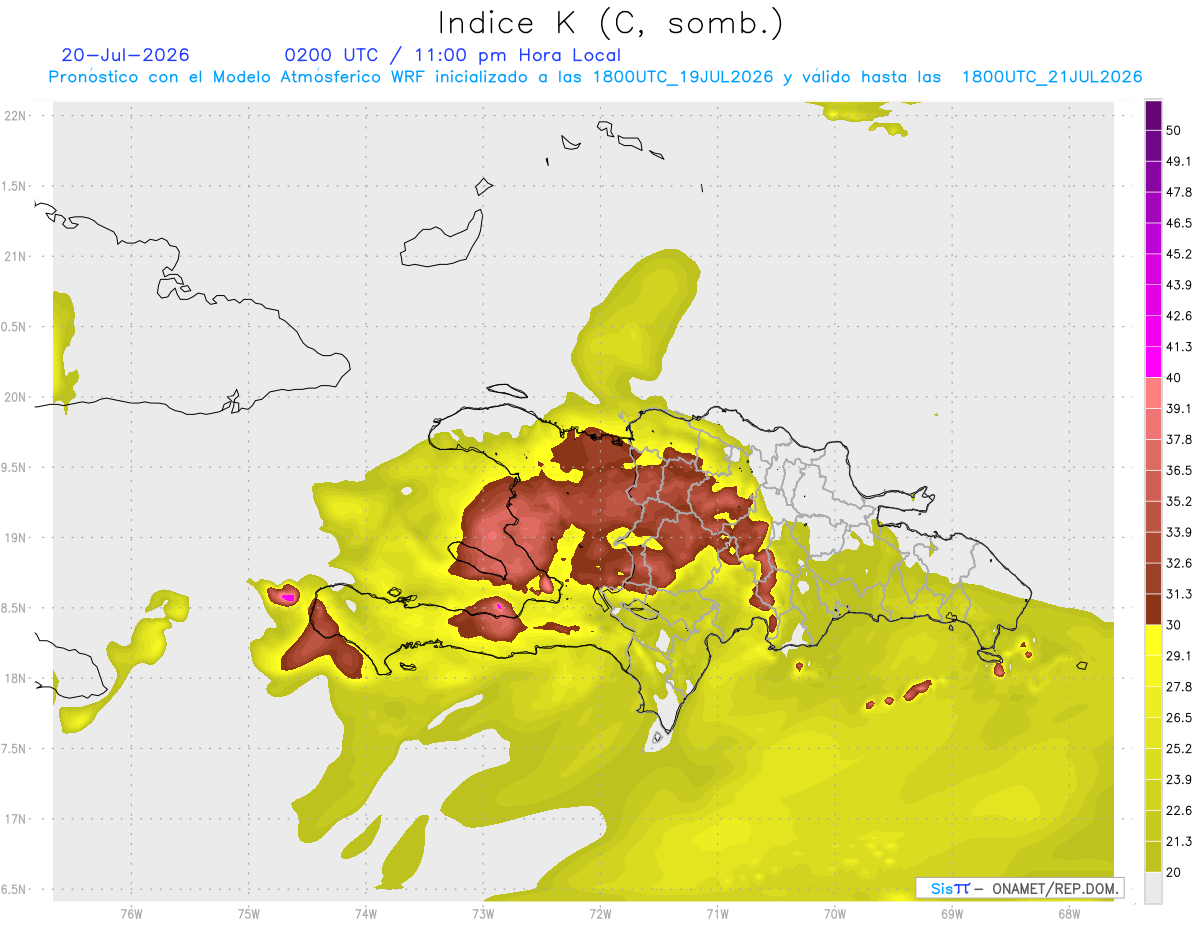
Task: Click the '22N' latitude label
Action: pos(15,116)
